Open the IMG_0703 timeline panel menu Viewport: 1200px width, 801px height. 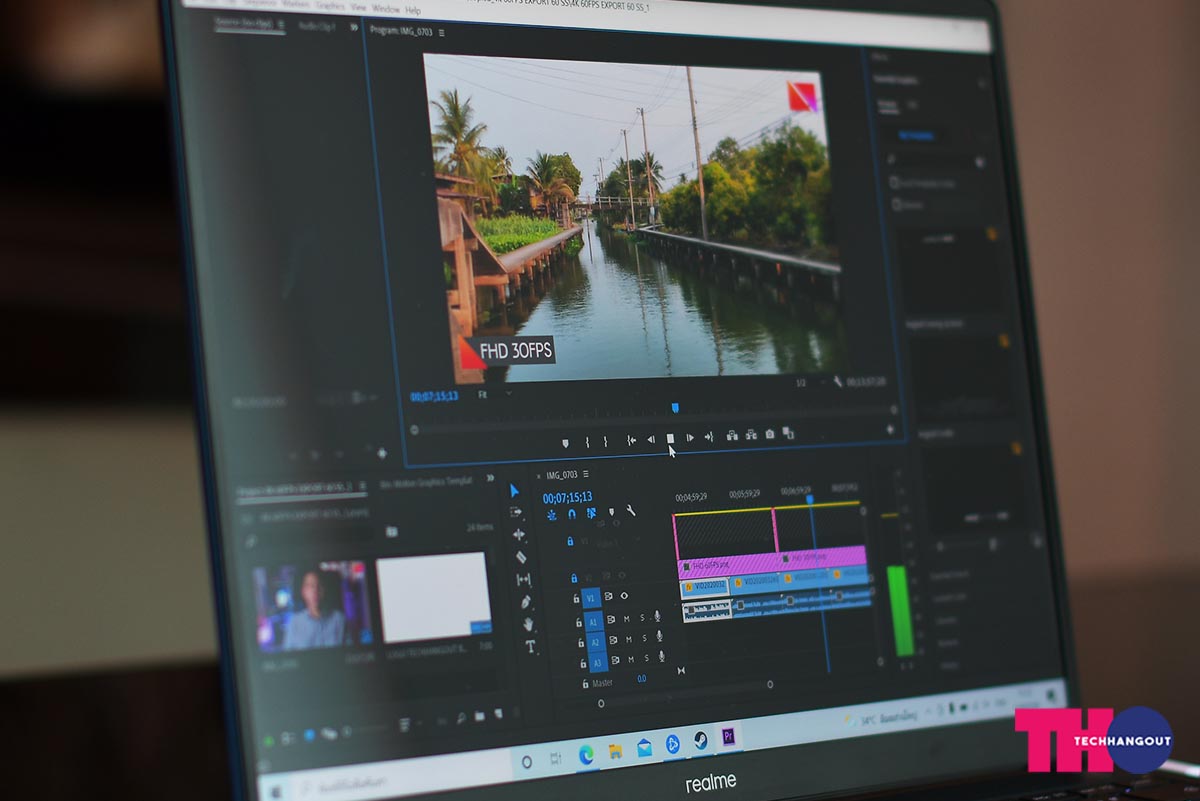586,474
